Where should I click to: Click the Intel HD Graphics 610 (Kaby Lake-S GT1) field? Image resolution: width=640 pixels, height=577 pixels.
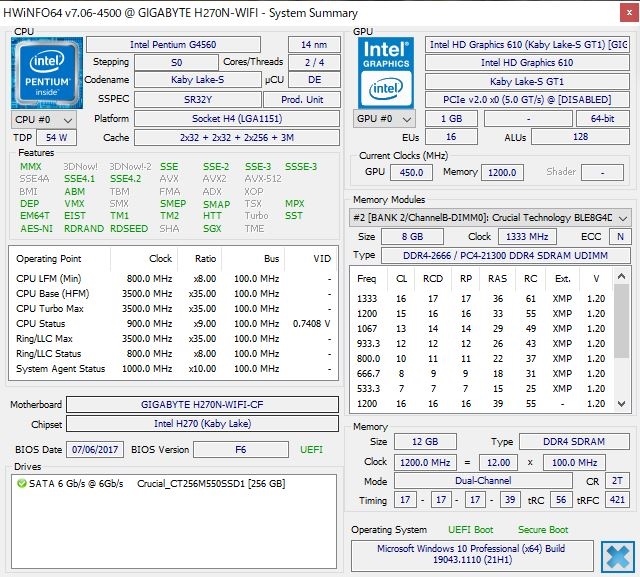[x=527, y=44]
